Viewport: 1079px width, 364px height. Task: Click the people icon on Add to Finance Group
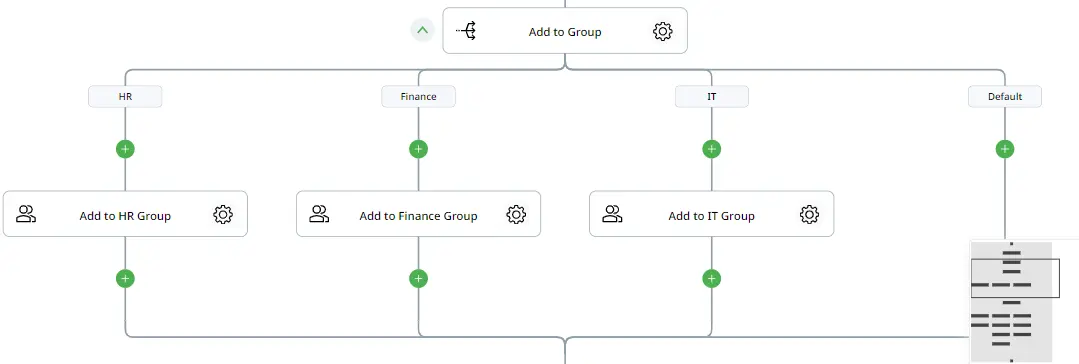tap(319, 214)
